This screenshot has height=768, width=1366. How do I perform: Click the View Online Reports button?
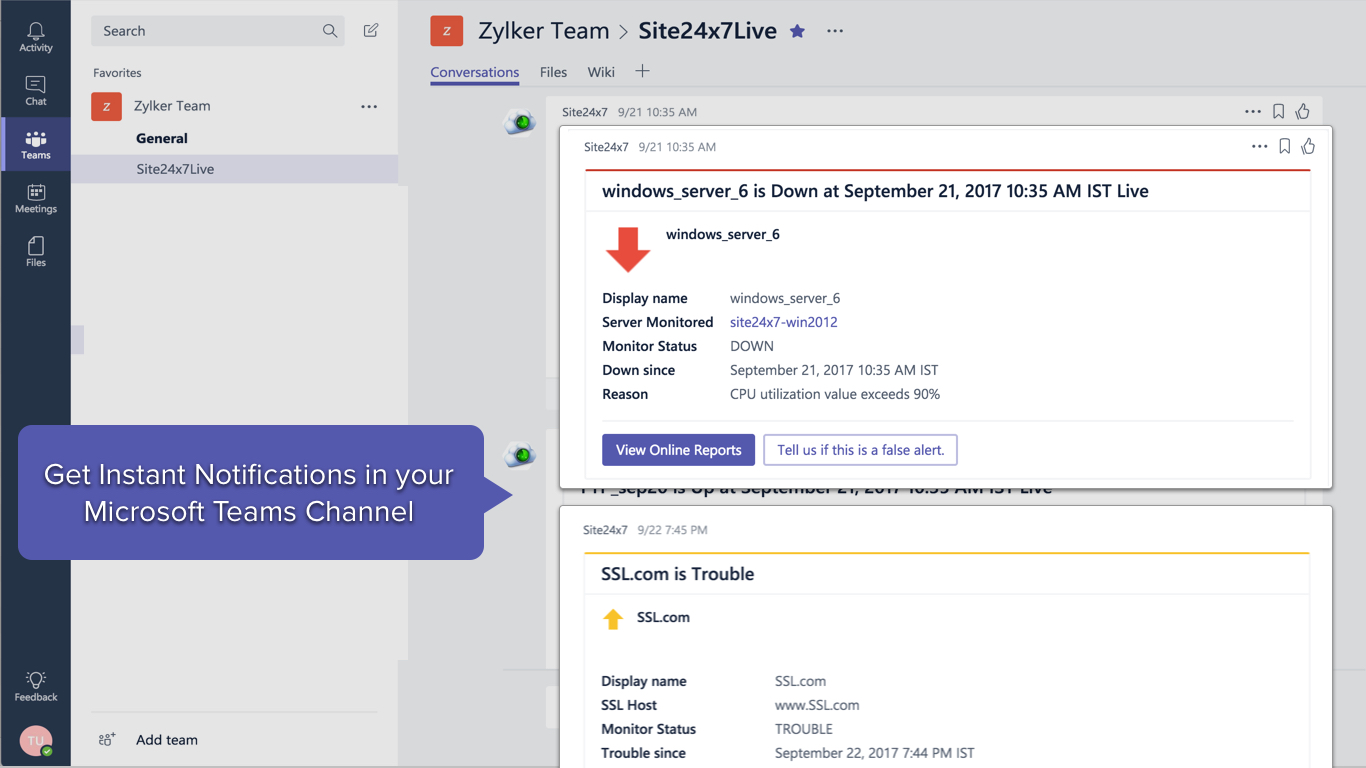(678, 450)
